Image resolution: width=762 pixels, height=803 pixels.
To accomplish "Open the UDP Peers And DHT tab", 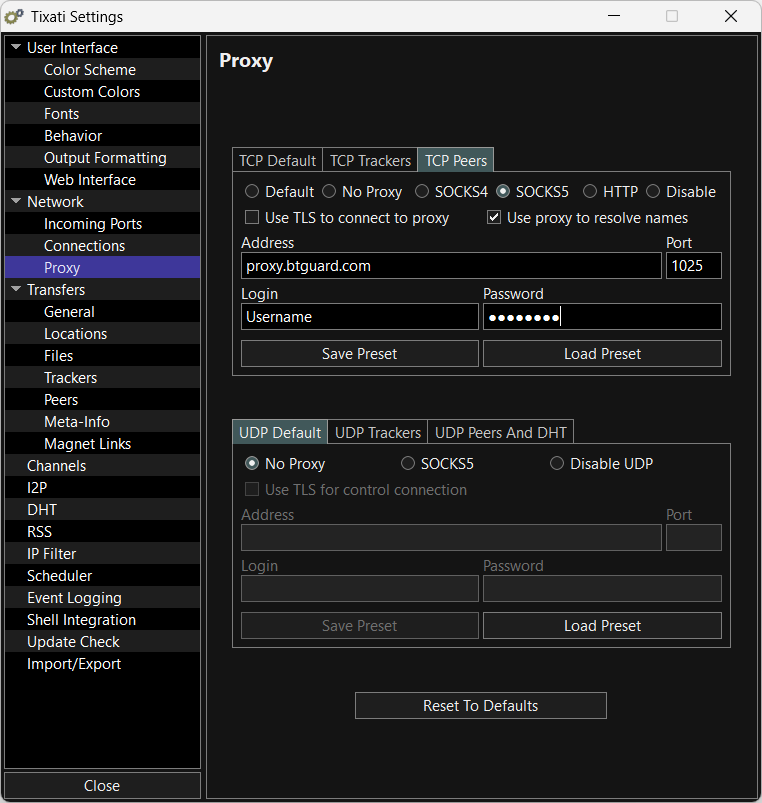I will point(500,433).
